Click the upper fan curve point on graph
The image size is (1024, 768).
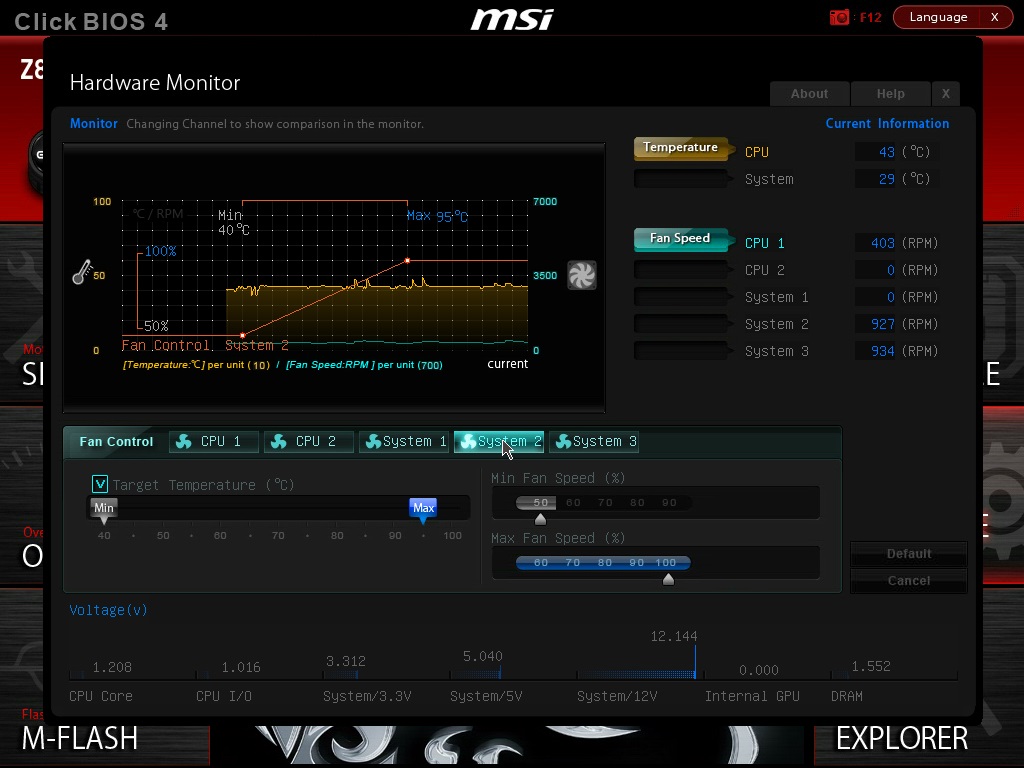(408, 261)
